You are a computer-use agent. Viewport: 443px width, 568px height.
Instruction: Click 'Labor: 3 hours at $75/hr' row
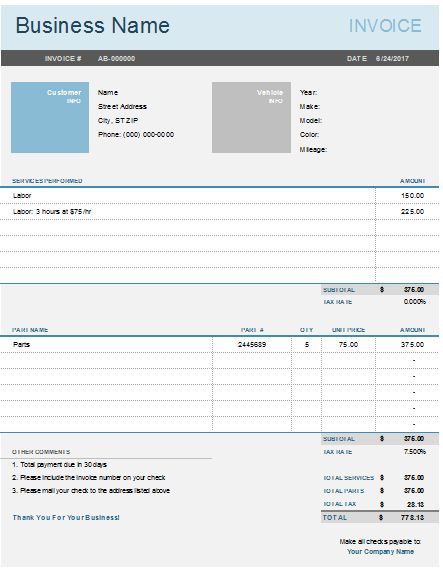52,212
